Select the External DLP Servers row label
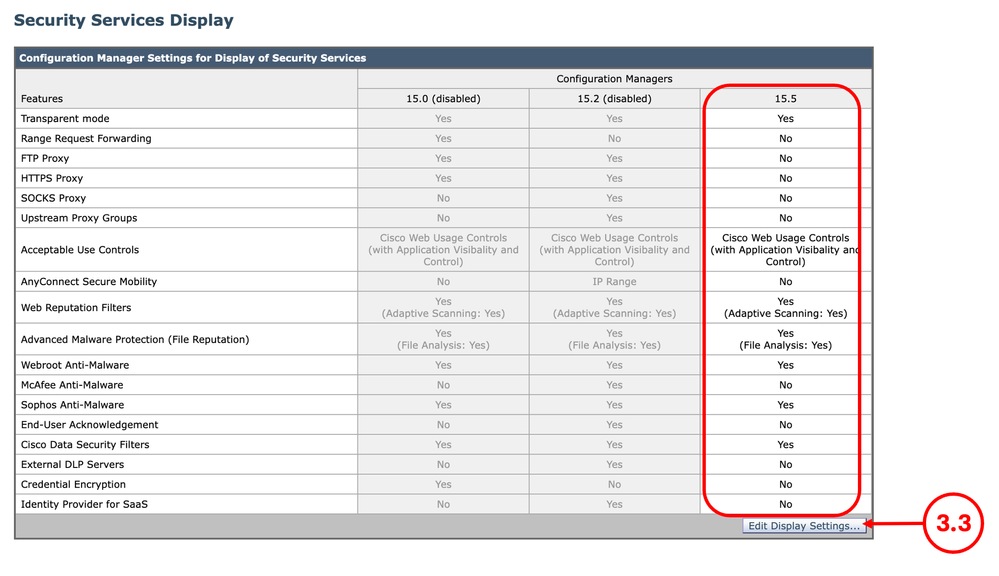999x576 pixels. pyautogui.click(x=72, y=464)
